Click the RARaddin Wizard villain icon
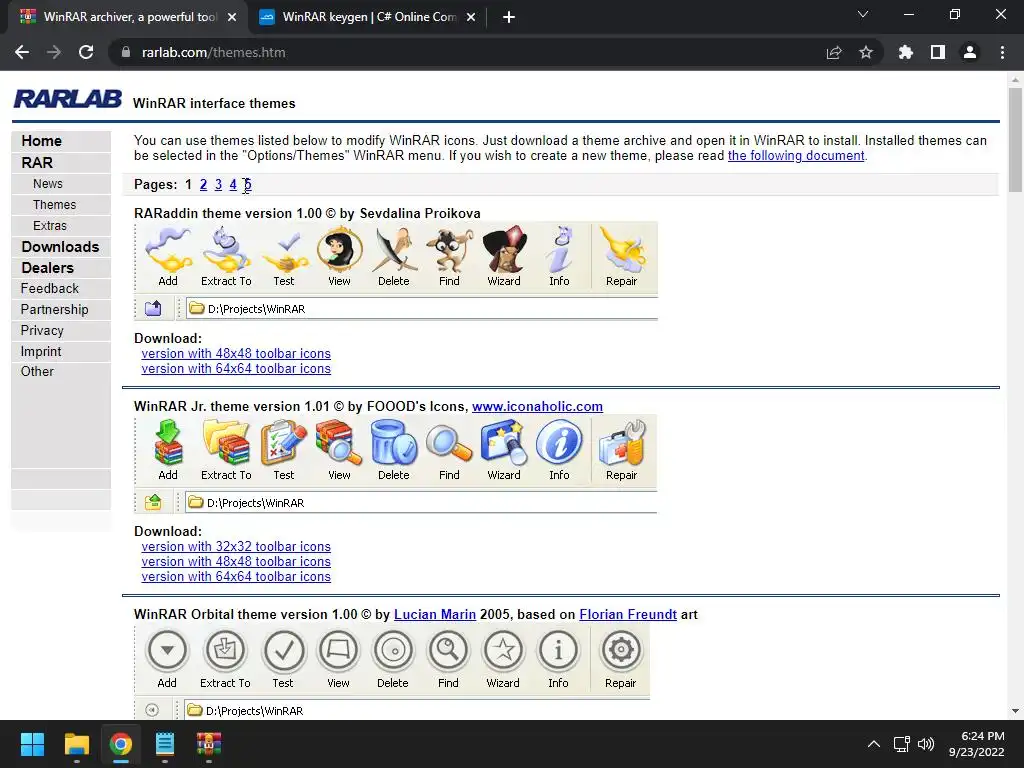This screenshot has width=1024, height=768. click(x=504, y=249)
